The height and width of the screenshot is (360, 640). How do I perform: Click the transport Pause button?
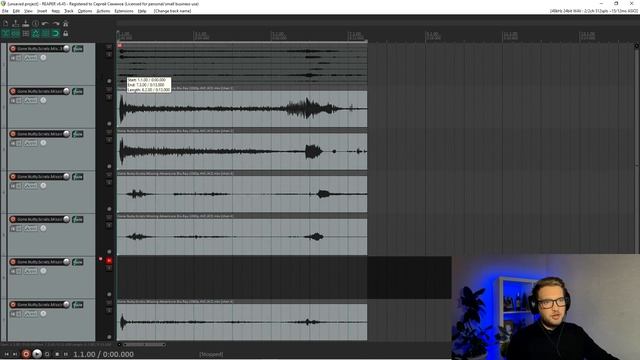click(x=66, y=354)
